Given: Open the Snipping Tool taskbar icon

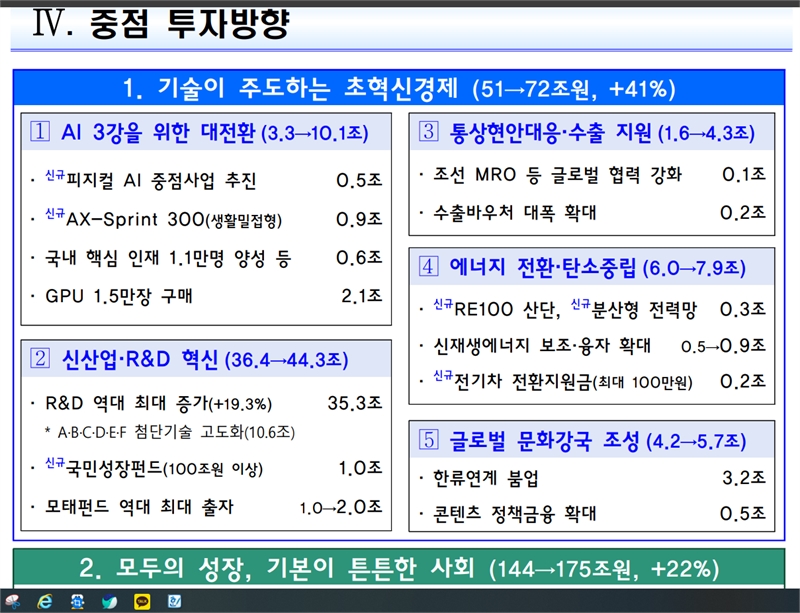Looking at the screenshot, I should pyautogui.click(x=11, y=602).
